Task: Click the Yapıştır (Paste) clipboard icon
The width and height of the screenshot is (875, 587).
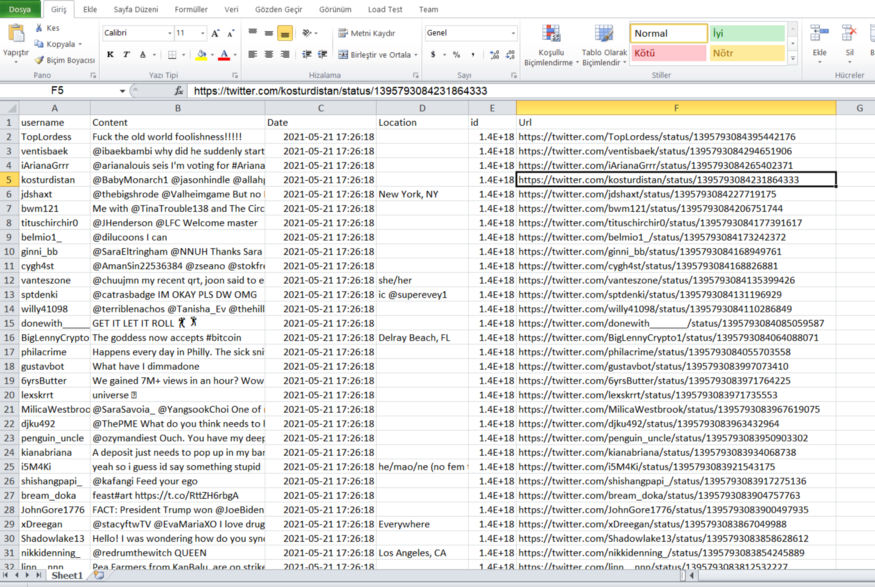Action: (16, 34)
